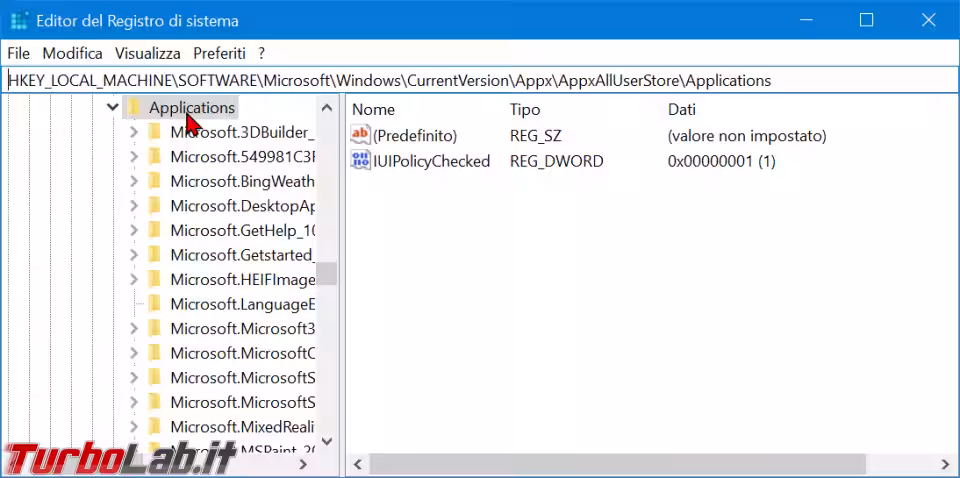Click the tree scrollbar down arrow
960x478 pixels.
coord(327,440)
